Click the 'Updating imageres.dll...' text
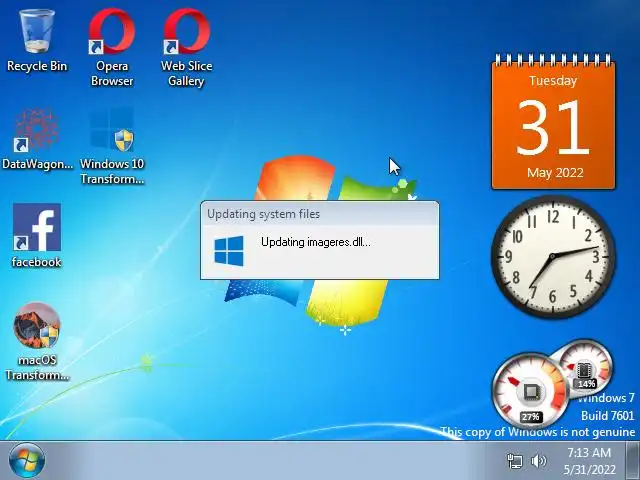This screenshot has height=480, width=640. click(x=316, y=242)
